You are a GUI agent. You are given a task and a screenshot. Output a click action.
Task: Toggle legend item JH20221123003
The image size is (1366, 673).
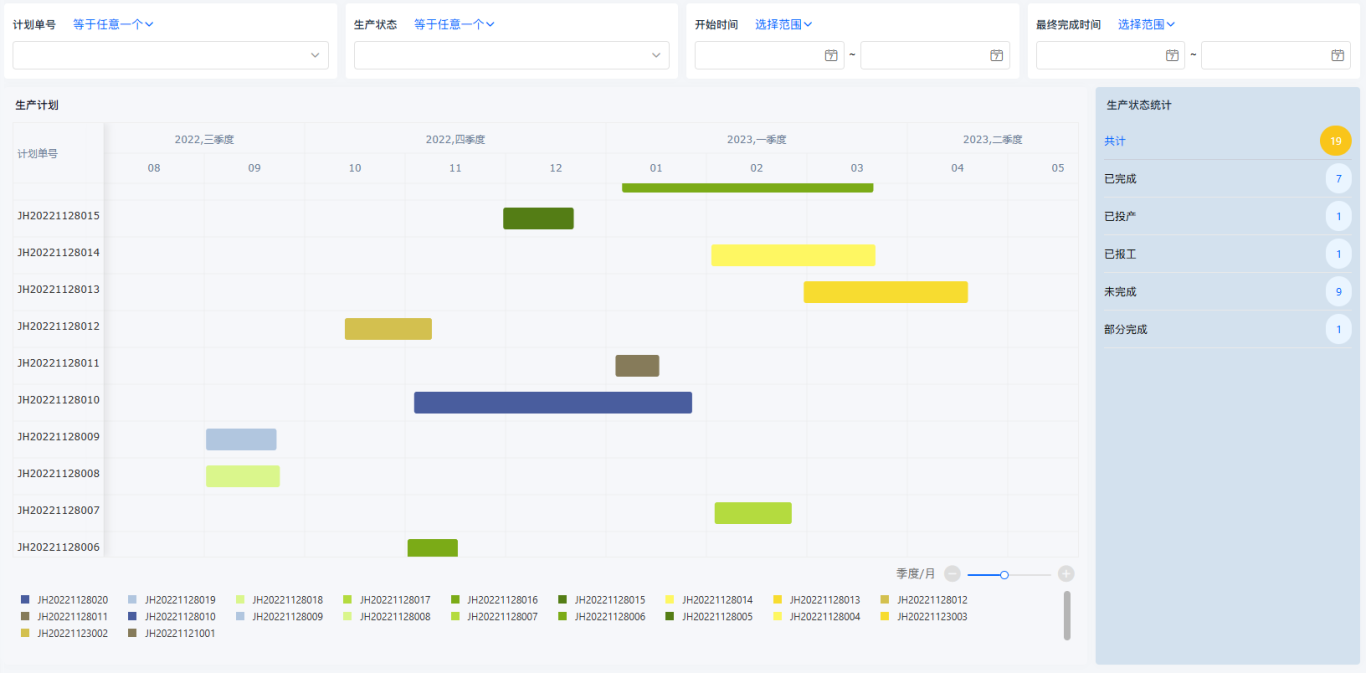924,617
